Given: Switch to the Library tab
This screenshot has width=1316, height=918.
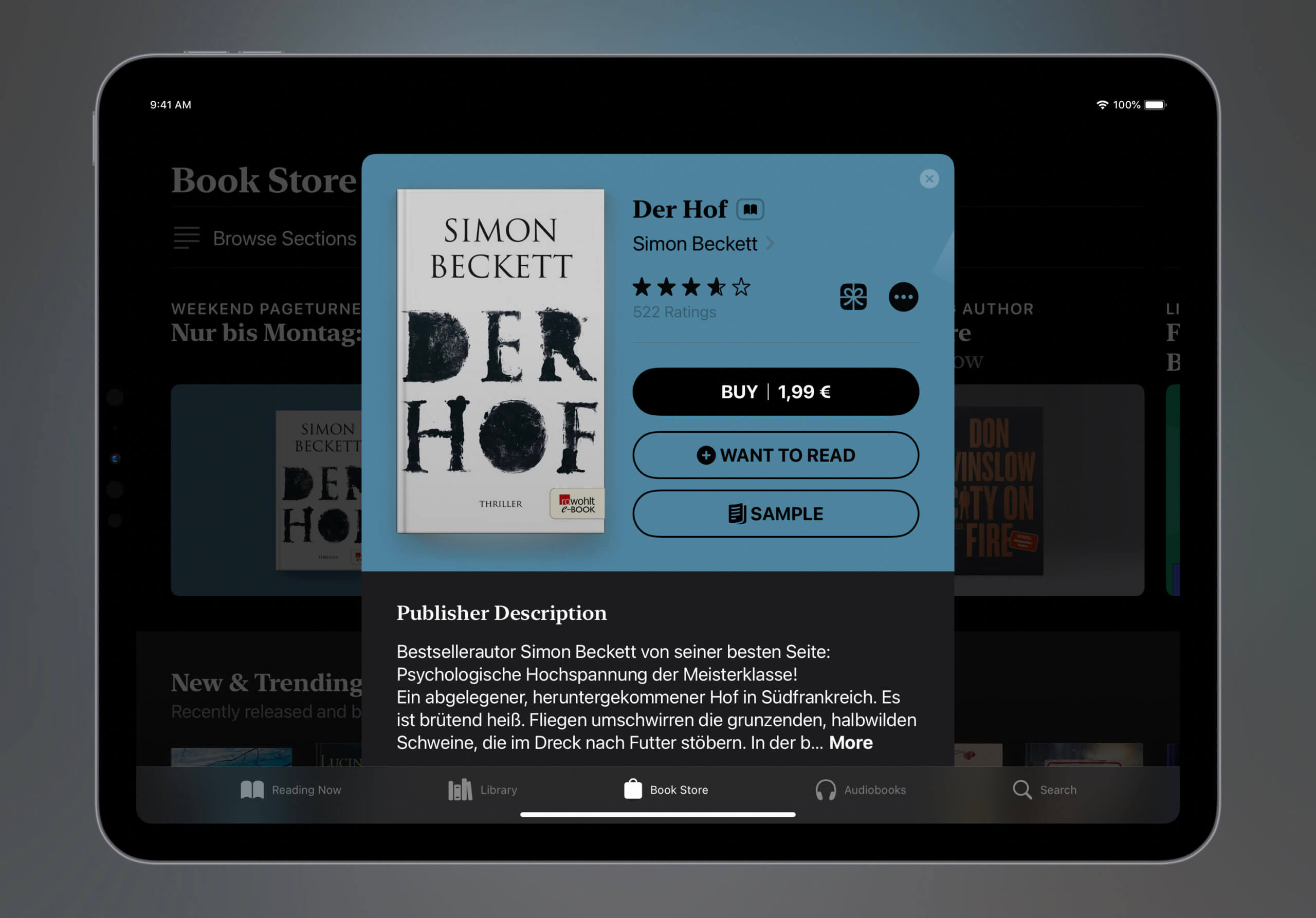Looking at the screenshot, I should pos(482,790).
